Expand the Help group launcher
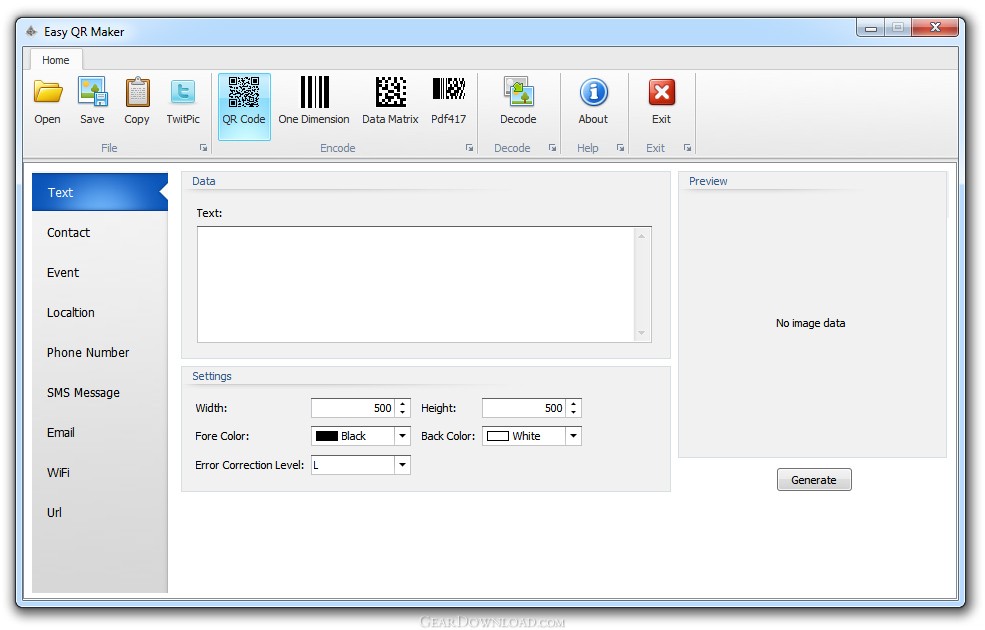Viewport: 985px width, 630px height. click(619, 148)
